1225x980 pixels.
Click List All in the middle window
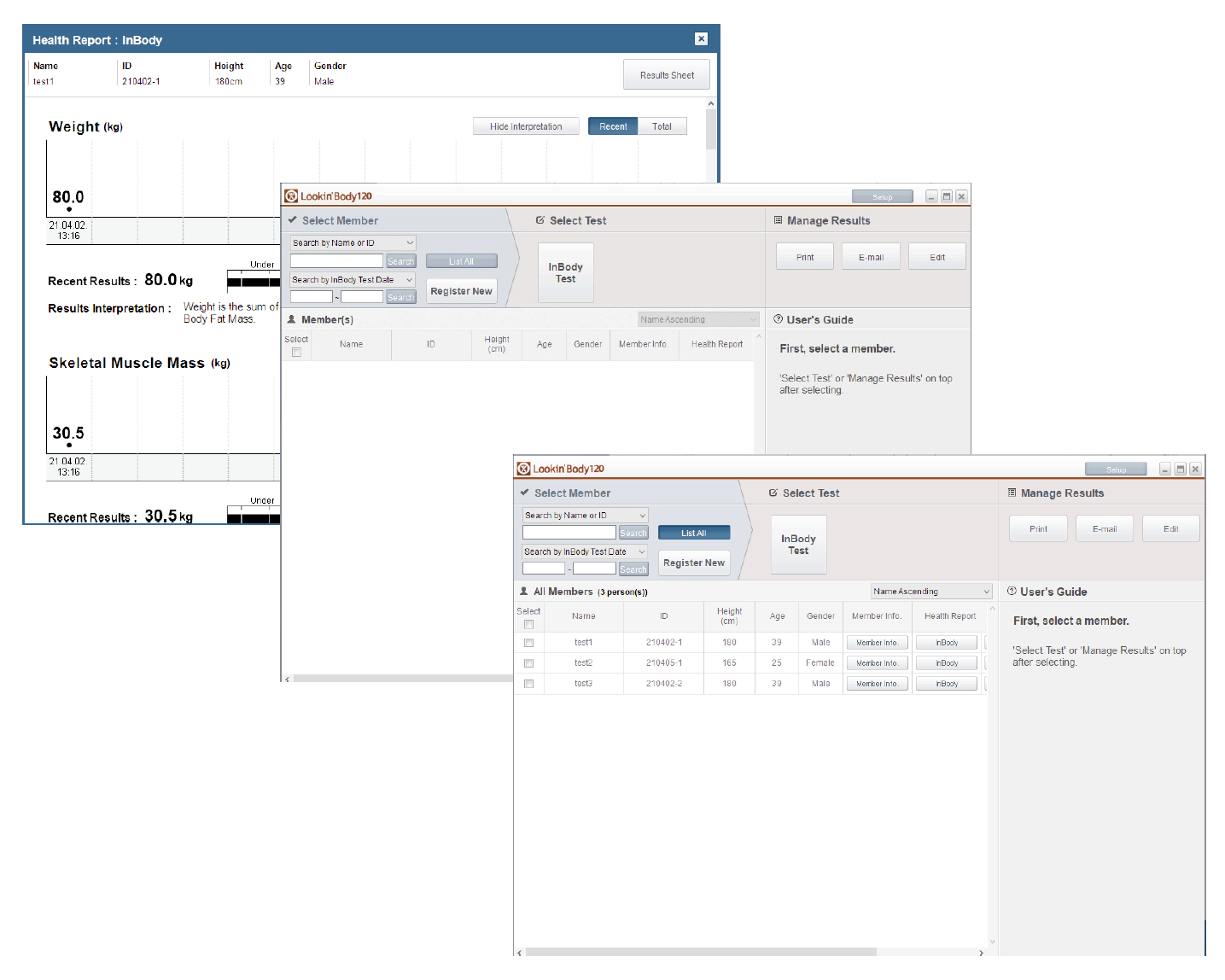point(462,261)
